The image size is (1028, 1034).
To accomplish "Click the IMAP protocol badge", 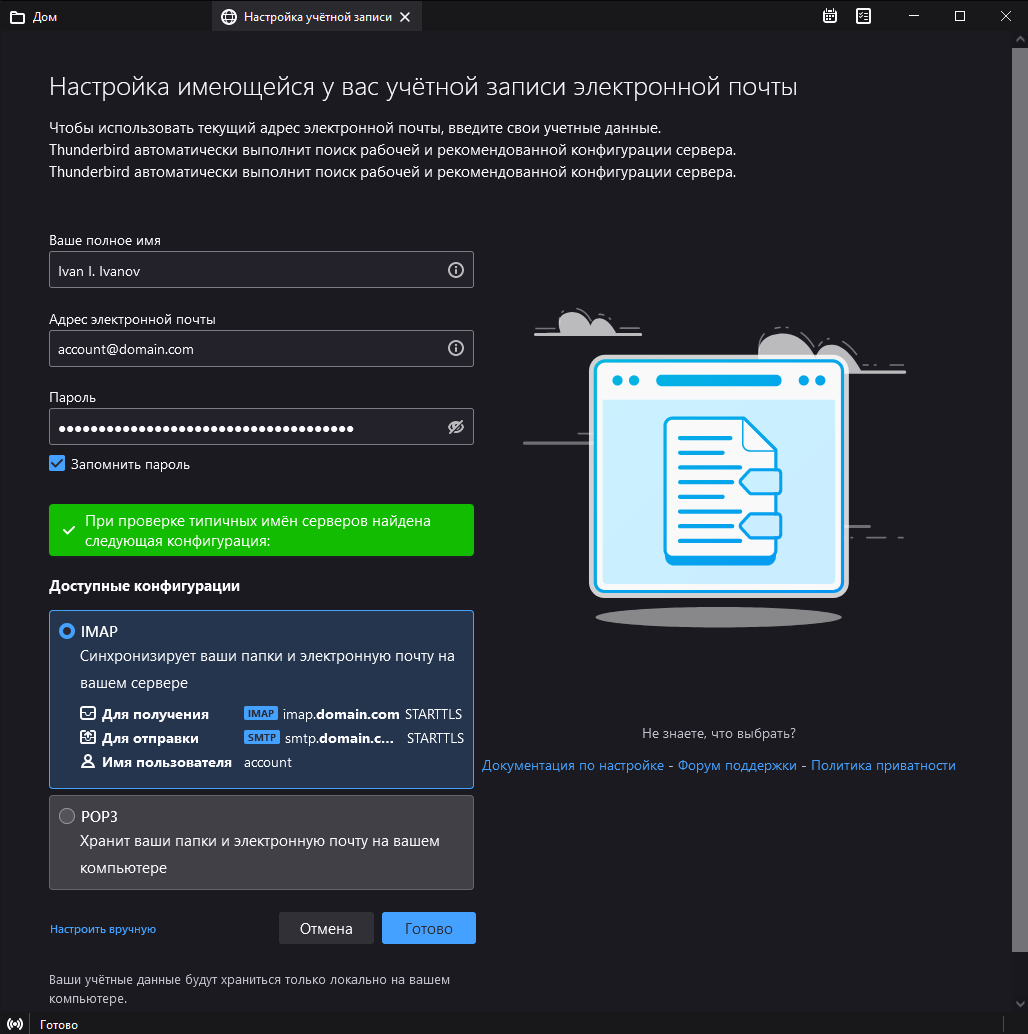I will tap(261, 714).
